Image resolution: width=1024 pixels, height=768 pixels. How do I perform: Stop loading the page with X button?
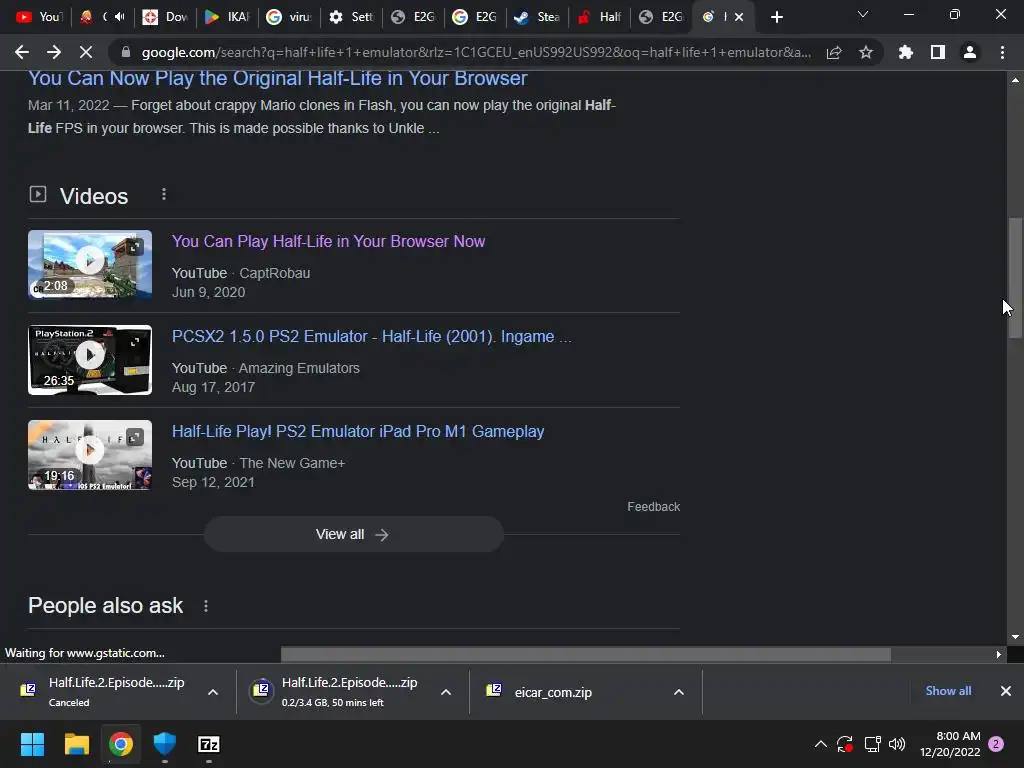[x=86, y=52]
